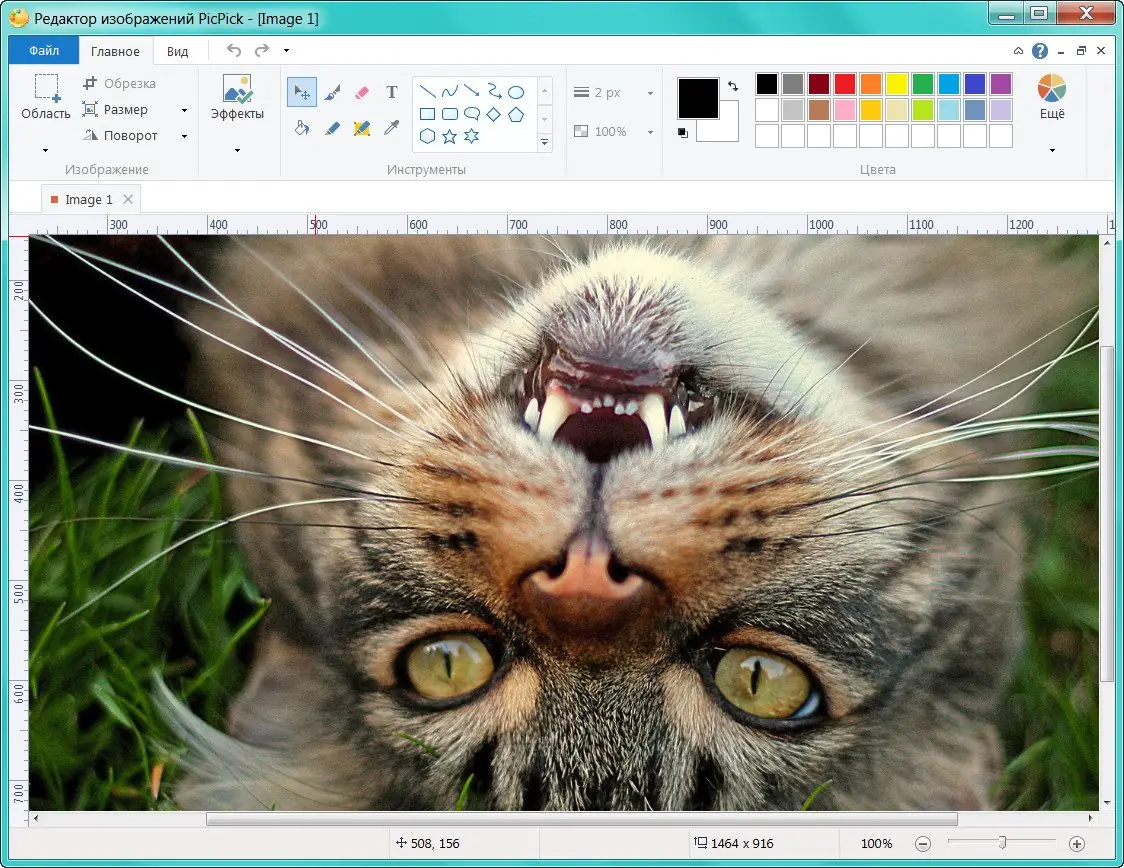Open the quick access toolbar dropdown
Image resolution: width=1124 pixels, height=868 pixels.
point(286,50)
